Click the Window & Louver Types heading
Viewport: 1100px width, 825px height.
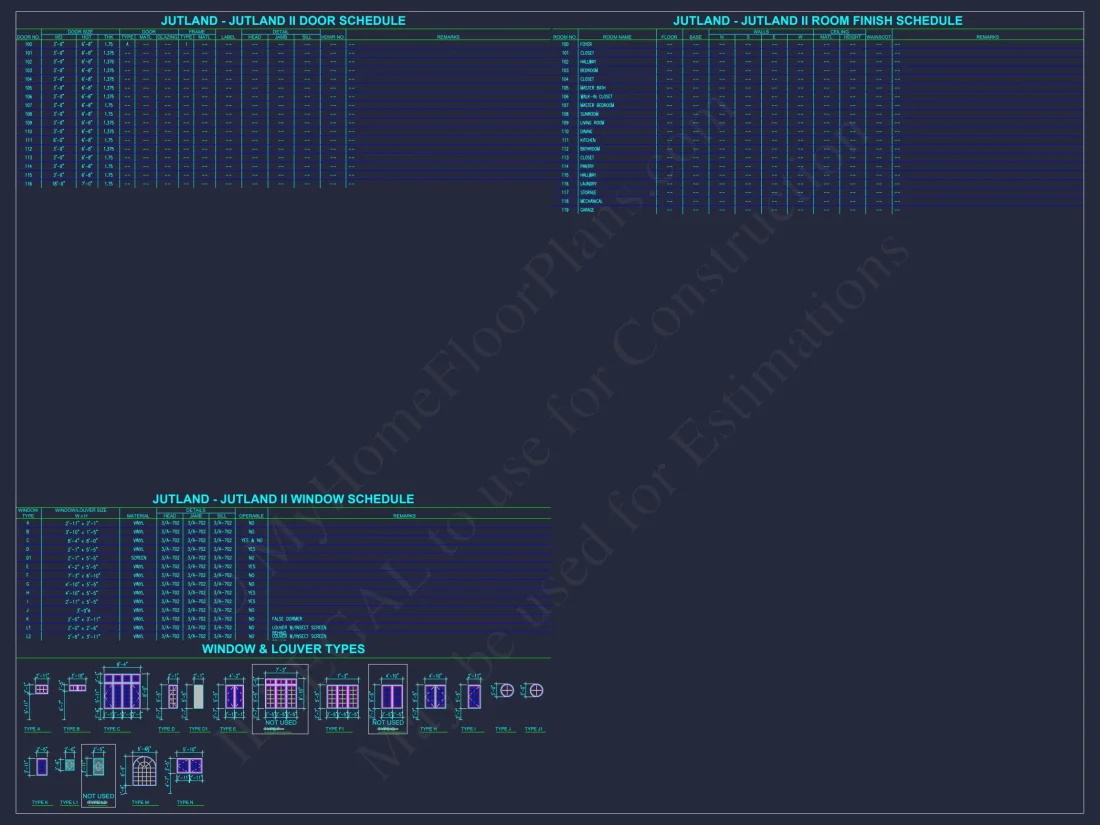(283, 649)
